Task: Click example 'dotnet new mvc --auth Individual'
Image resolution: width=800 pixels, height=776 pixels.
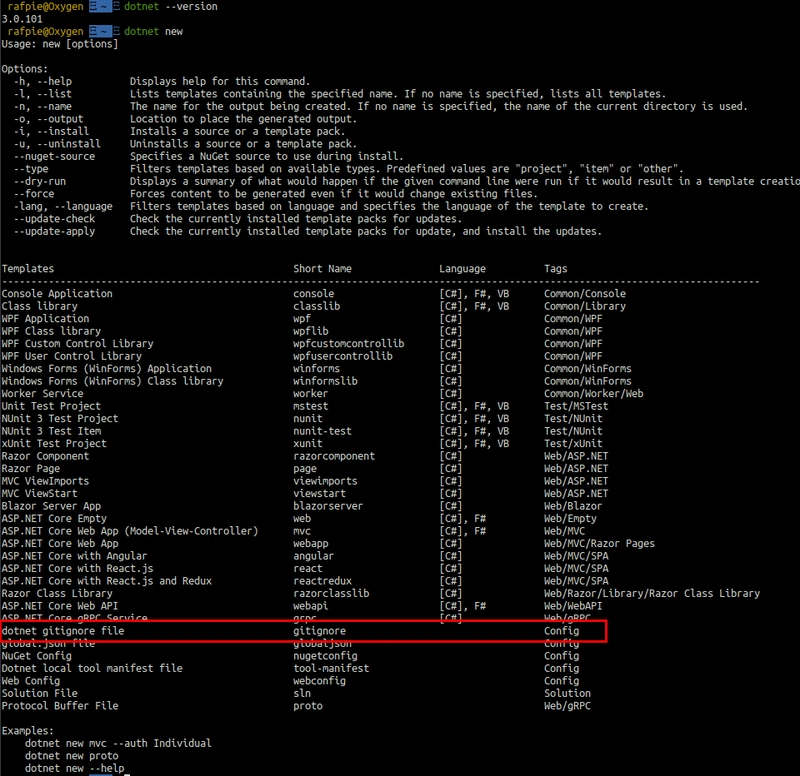Action: (118, 744)
